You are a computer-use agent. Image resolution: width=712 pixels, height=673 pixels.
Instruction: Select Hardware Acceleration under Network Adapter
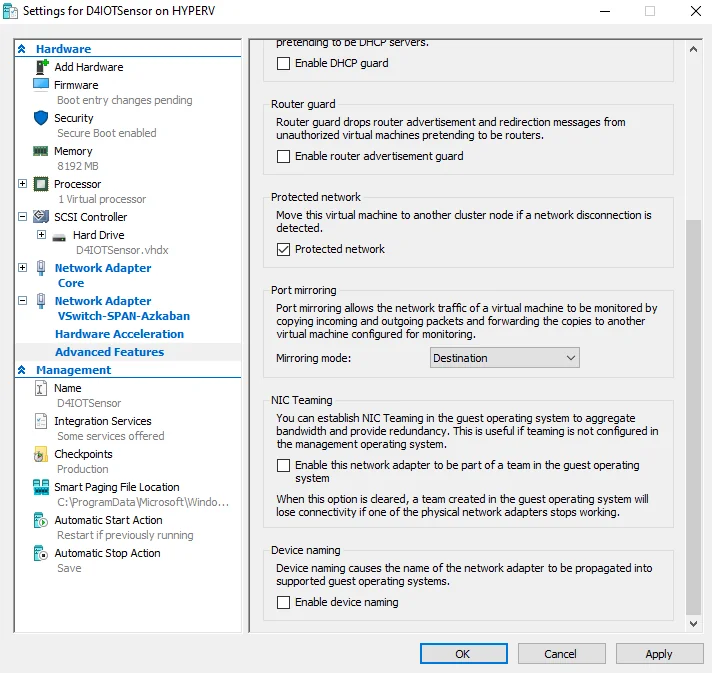click(119, 334)
